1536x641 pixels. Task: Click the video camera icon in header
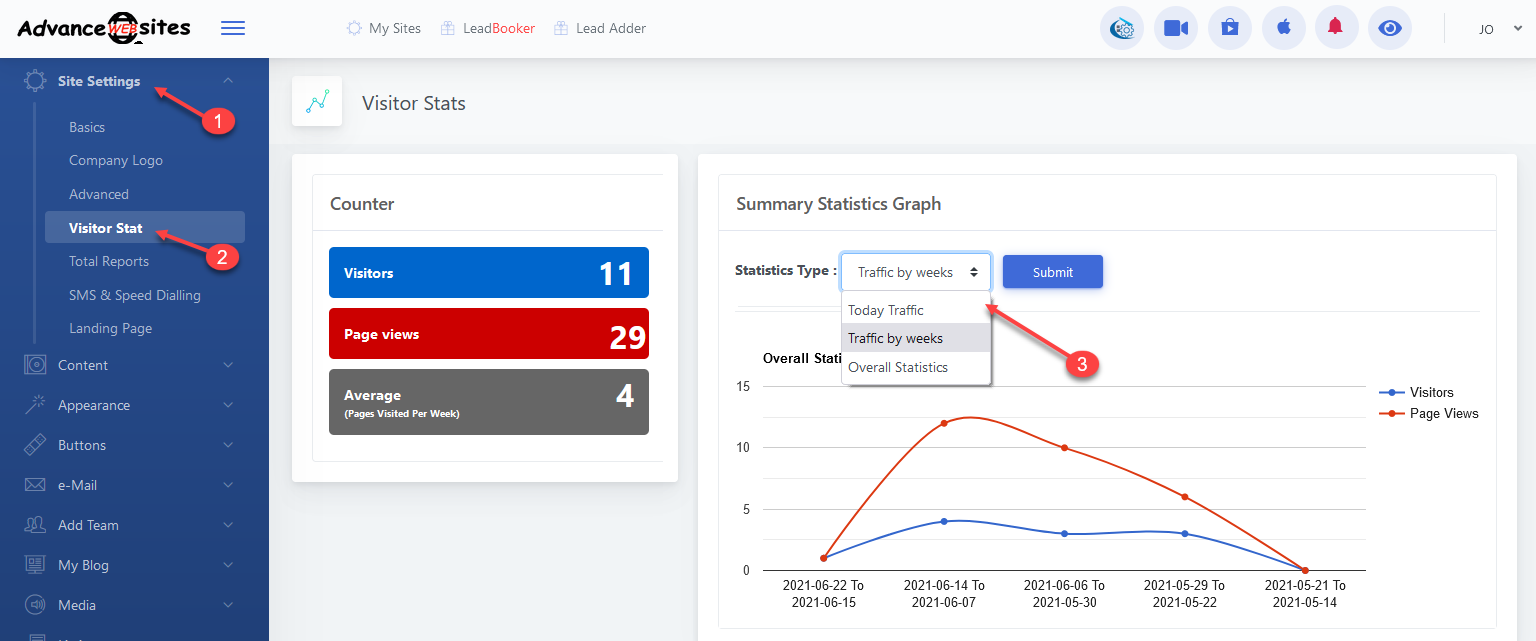[x=1175, y=28]
